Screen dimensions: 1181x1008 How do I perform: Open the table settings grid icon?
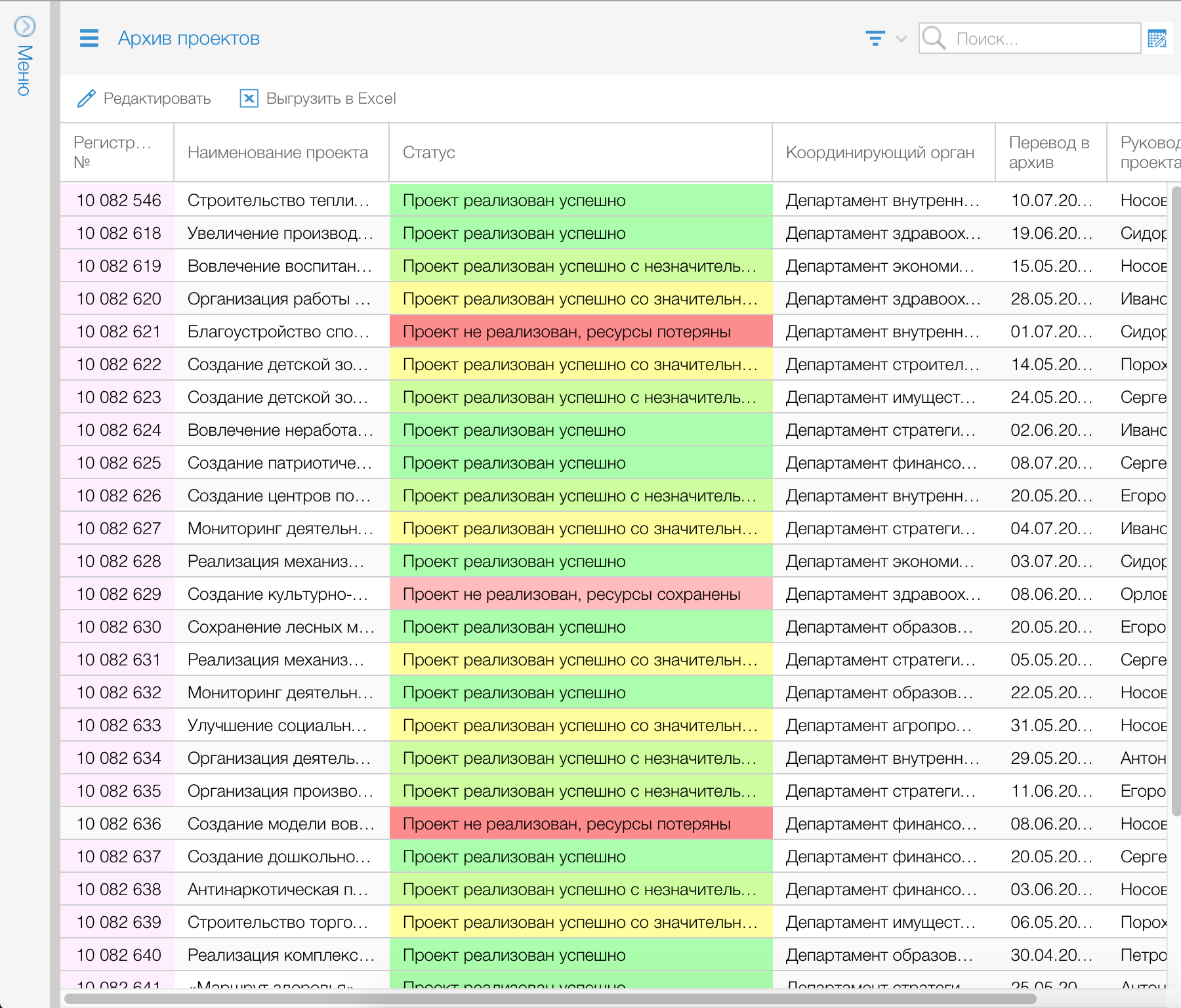[1157, 39]
